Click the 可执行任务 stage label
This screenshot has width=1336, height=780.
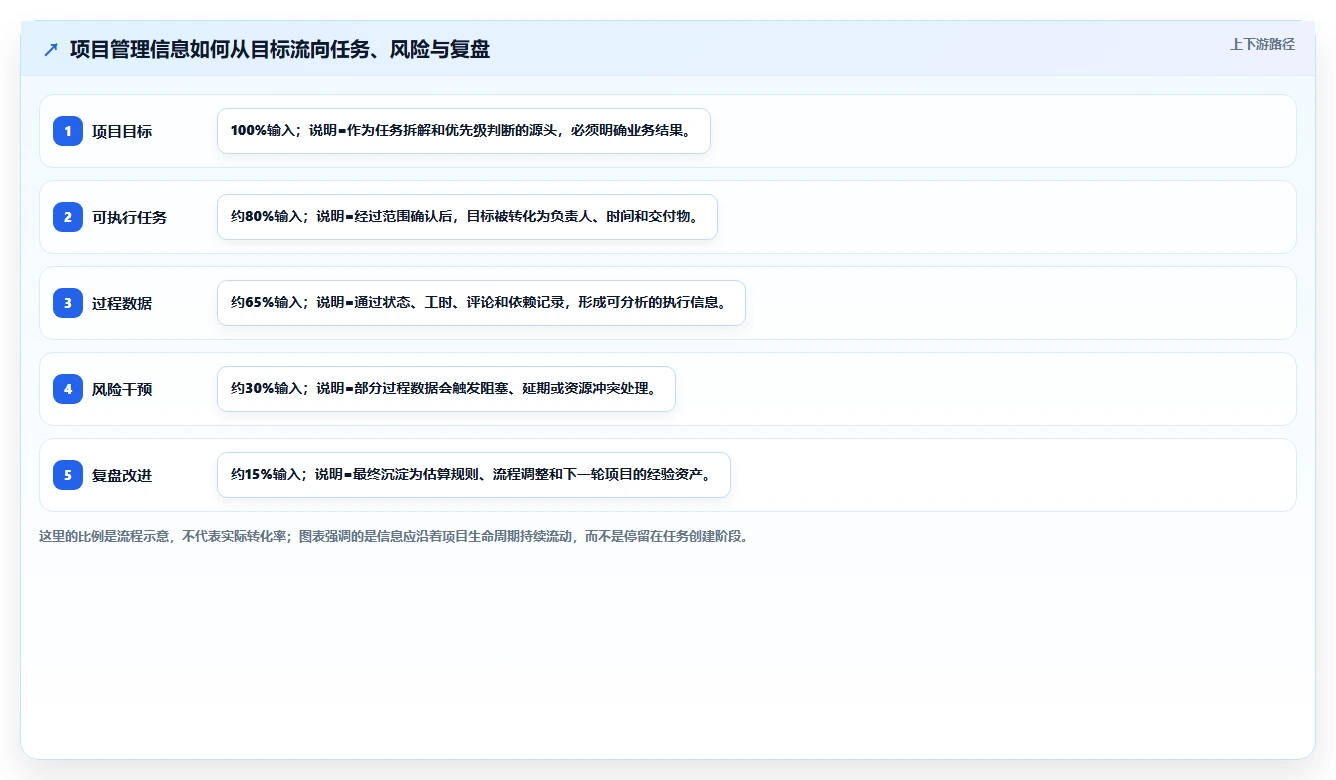(130, 217)
